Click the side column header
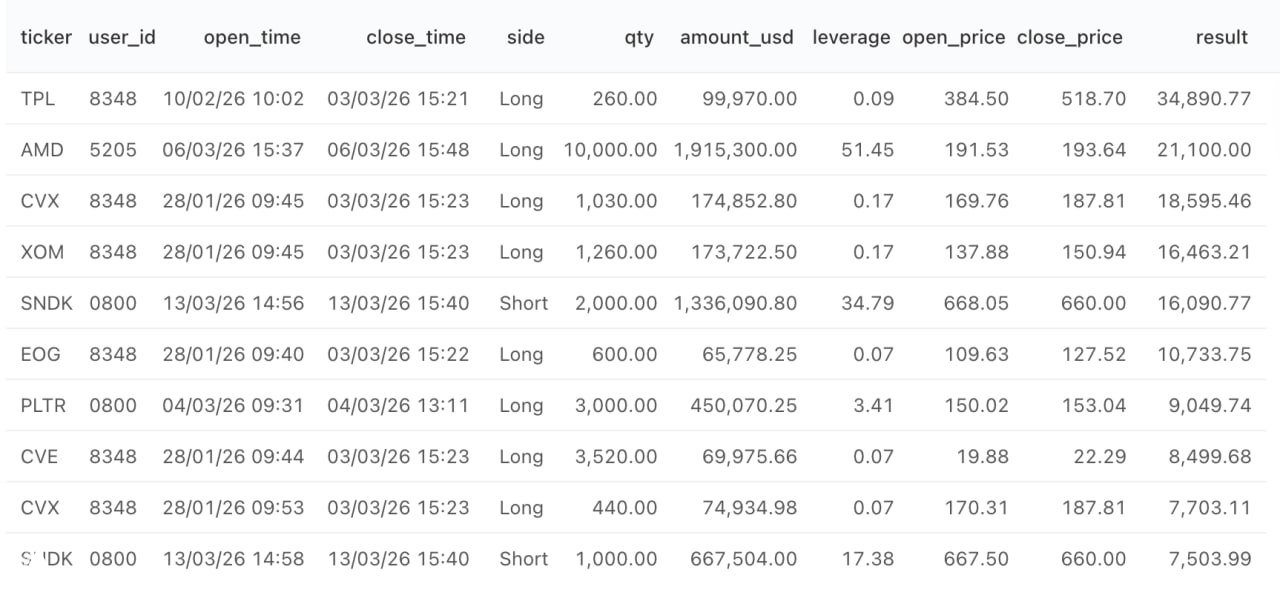Screen dimensions: 1280x598 [x=526, y=37]
